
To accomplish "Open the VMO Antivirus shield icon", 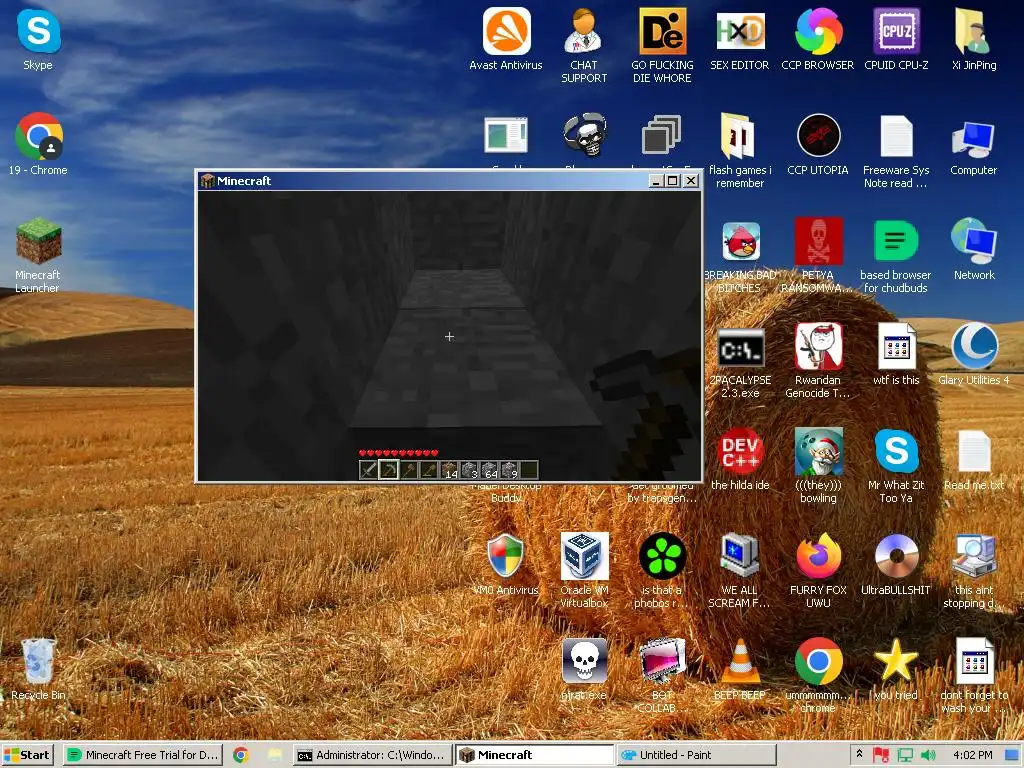I will [x=506, y=565].
